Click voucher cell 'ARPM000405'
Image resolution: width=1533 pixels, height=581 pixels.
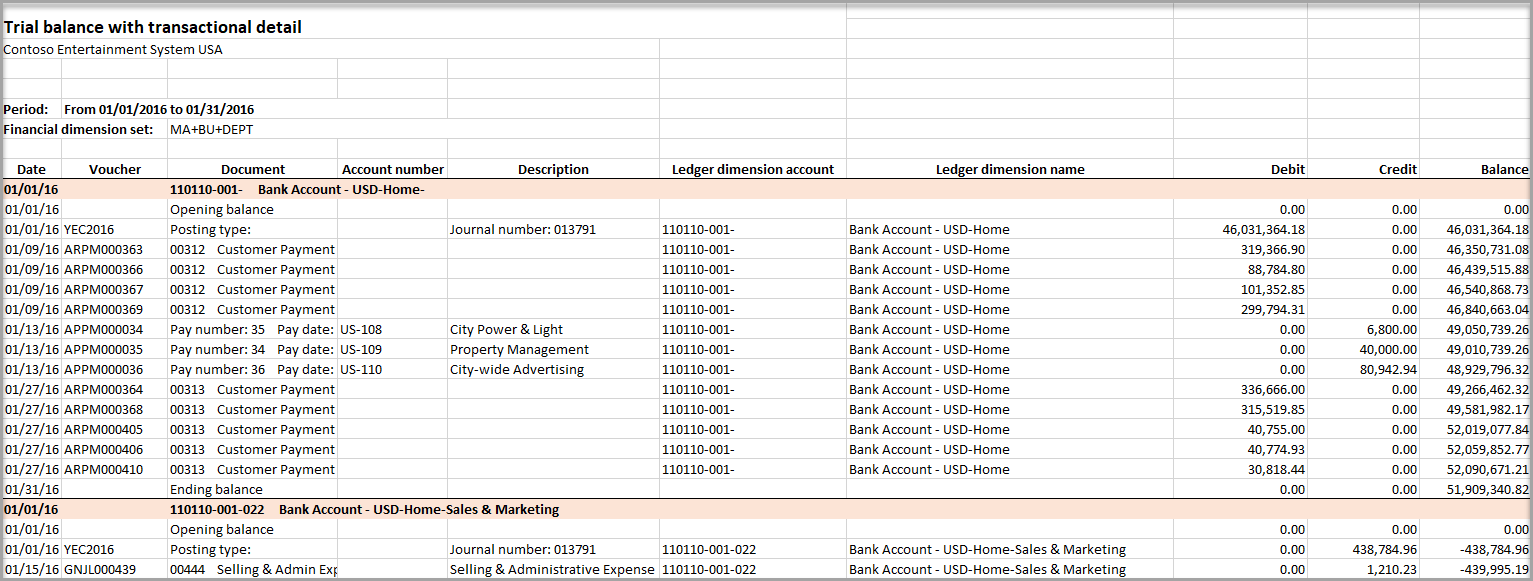coord(103,429)
